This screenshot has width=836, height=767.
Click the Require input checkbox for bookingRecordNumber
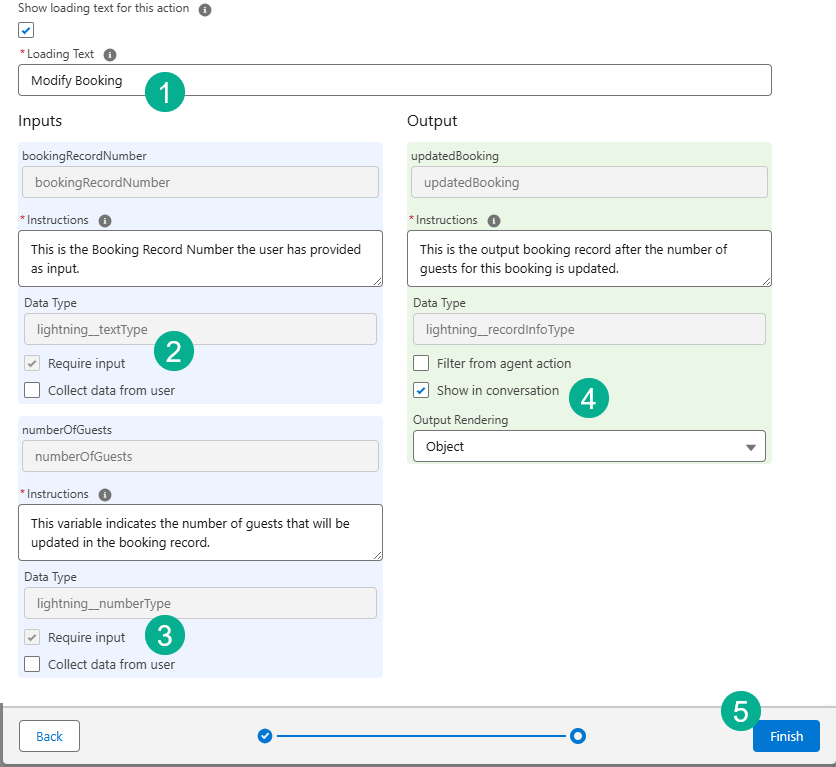click(32, 364)
